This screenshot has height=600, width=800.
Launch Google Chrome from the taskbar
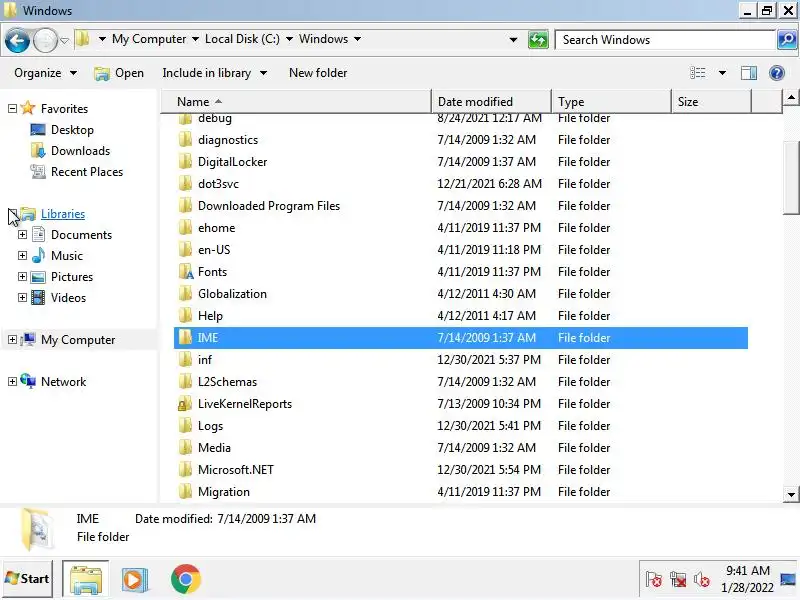[186, 579]
